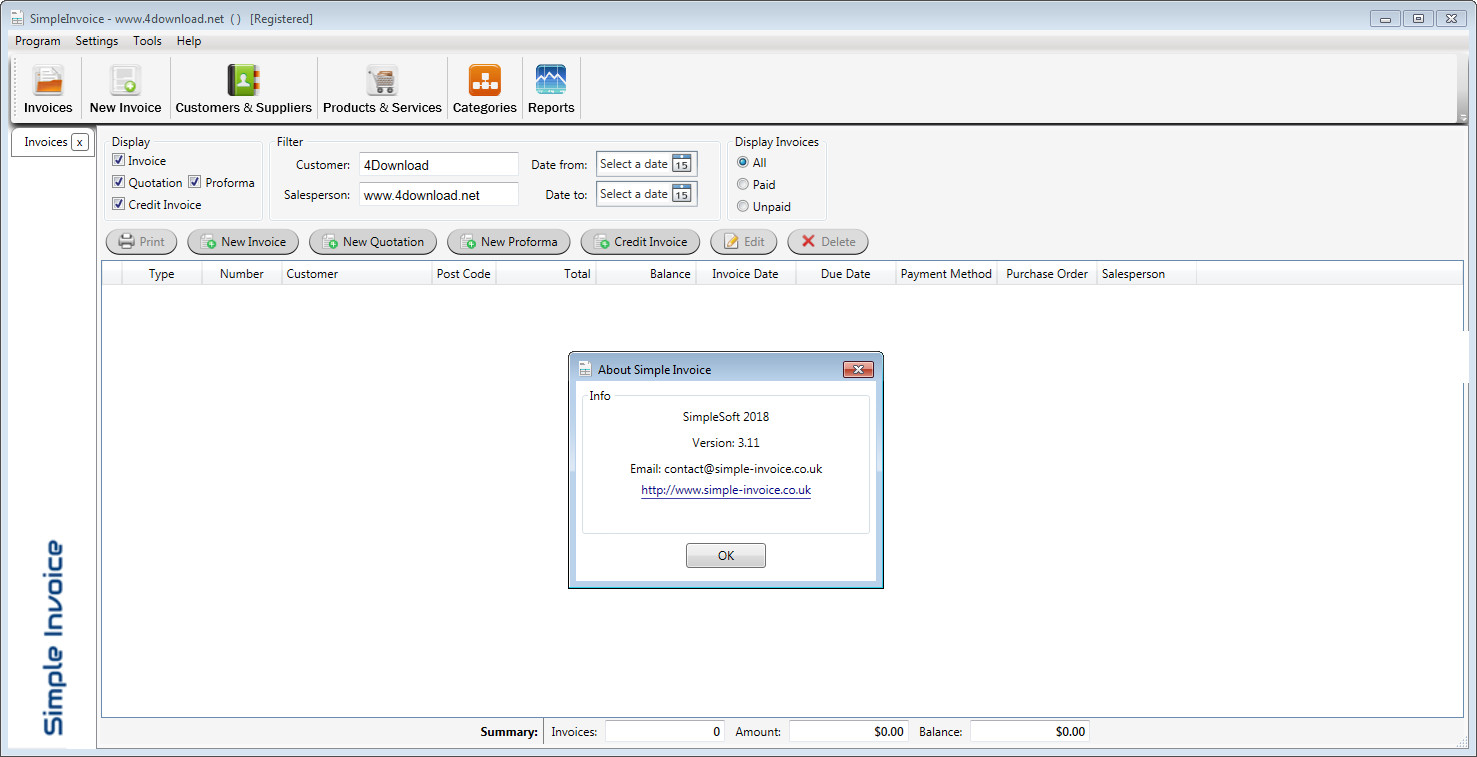Select the All invoices radio button
1477x757 pixels.
tap(742, 162)
